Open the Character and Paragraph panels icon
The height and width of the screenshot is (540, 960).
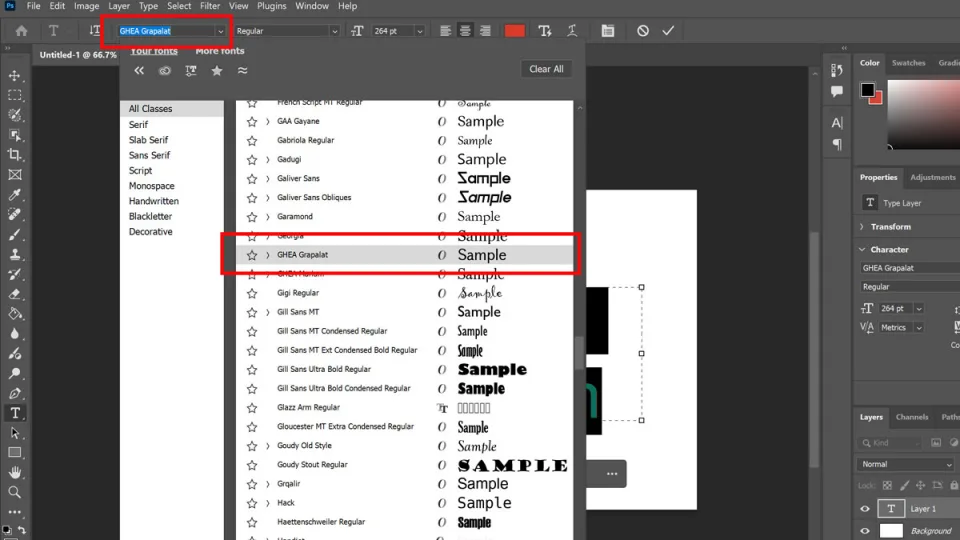point(607,31)
